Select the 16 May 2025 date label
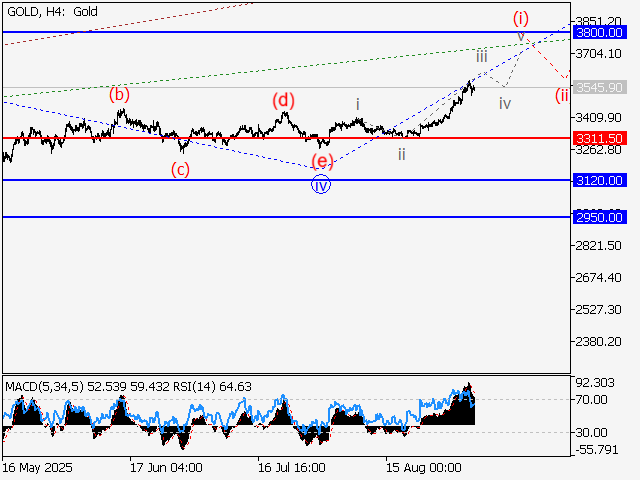This screenshot has width=640, height=480. (37, 467)
